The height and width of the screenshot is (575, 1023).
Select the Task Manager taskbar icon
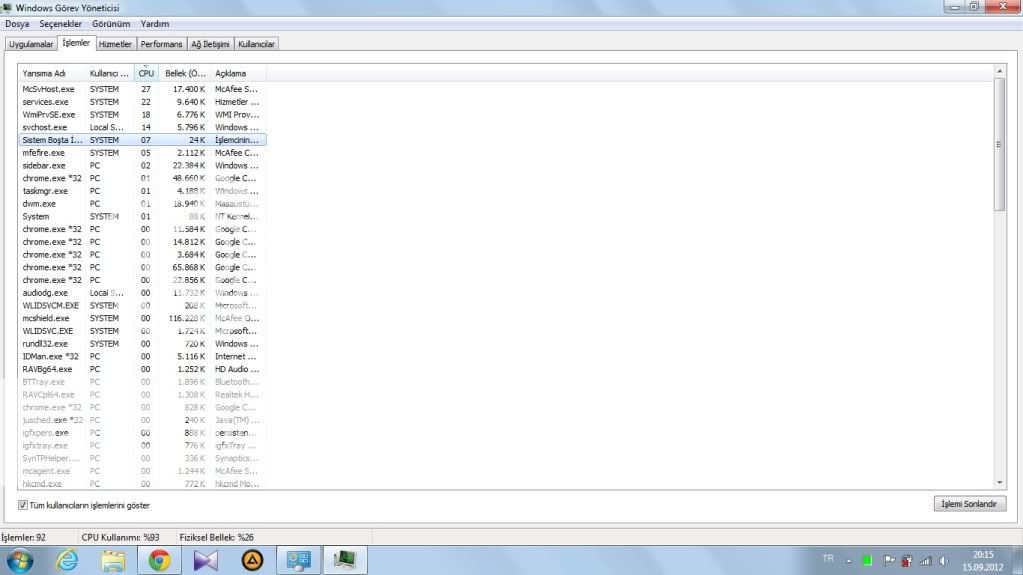345,560
